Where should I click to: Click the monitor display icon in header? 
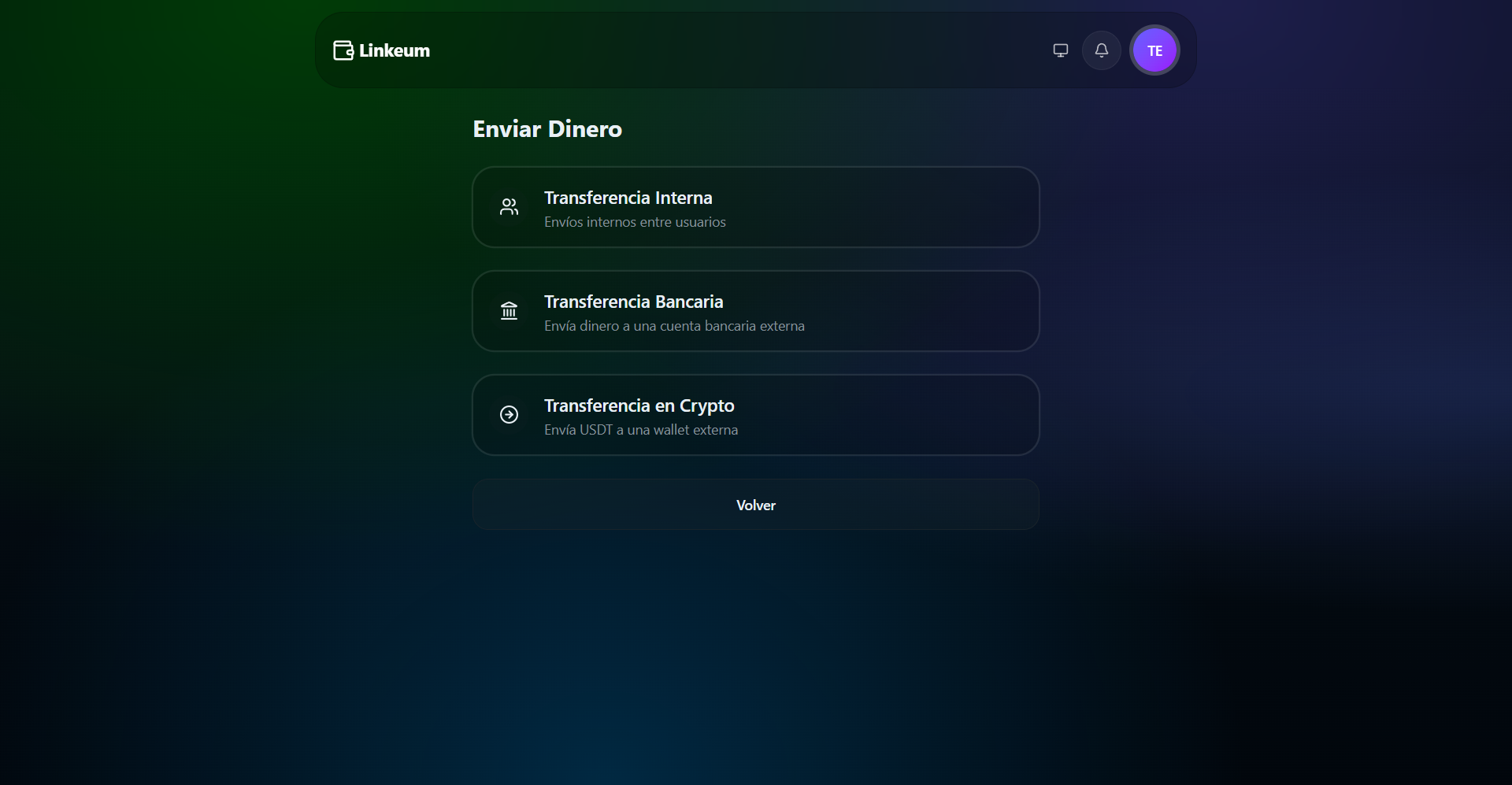[1061, 50]
